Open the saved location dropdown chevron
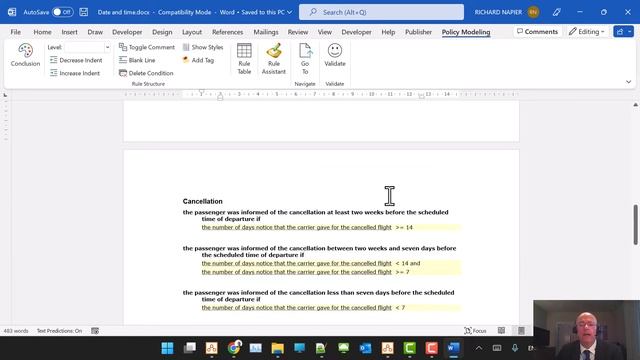This screenshot has height=360, width=640. [289, 12]
